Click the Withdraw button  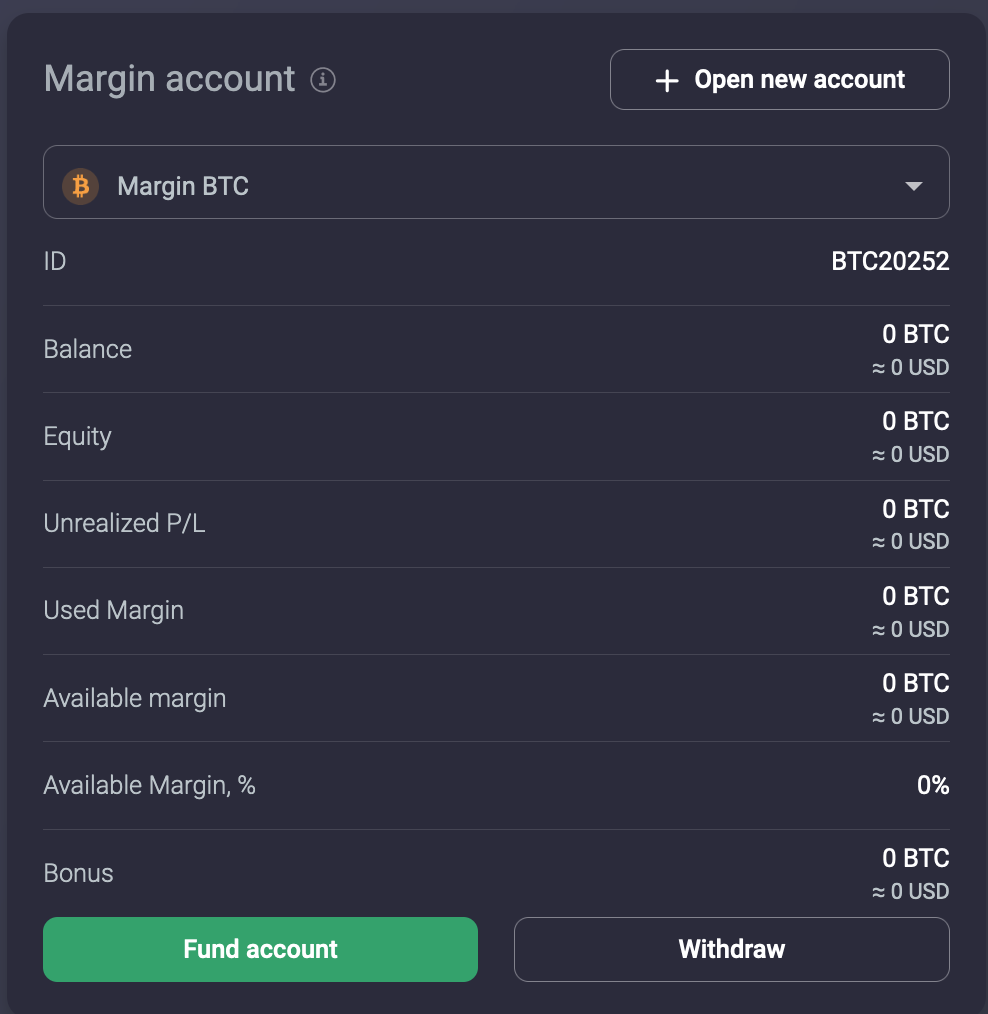click(731, 949)
